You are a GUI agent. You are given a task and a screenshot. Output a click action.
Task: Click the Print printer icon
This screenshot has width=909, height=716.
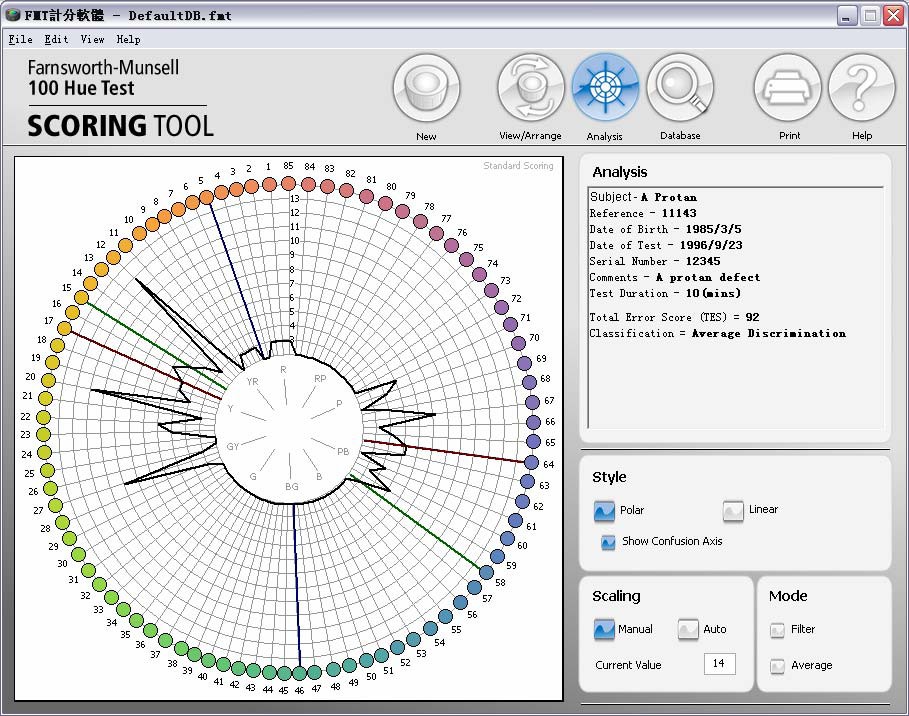point(787,88)
